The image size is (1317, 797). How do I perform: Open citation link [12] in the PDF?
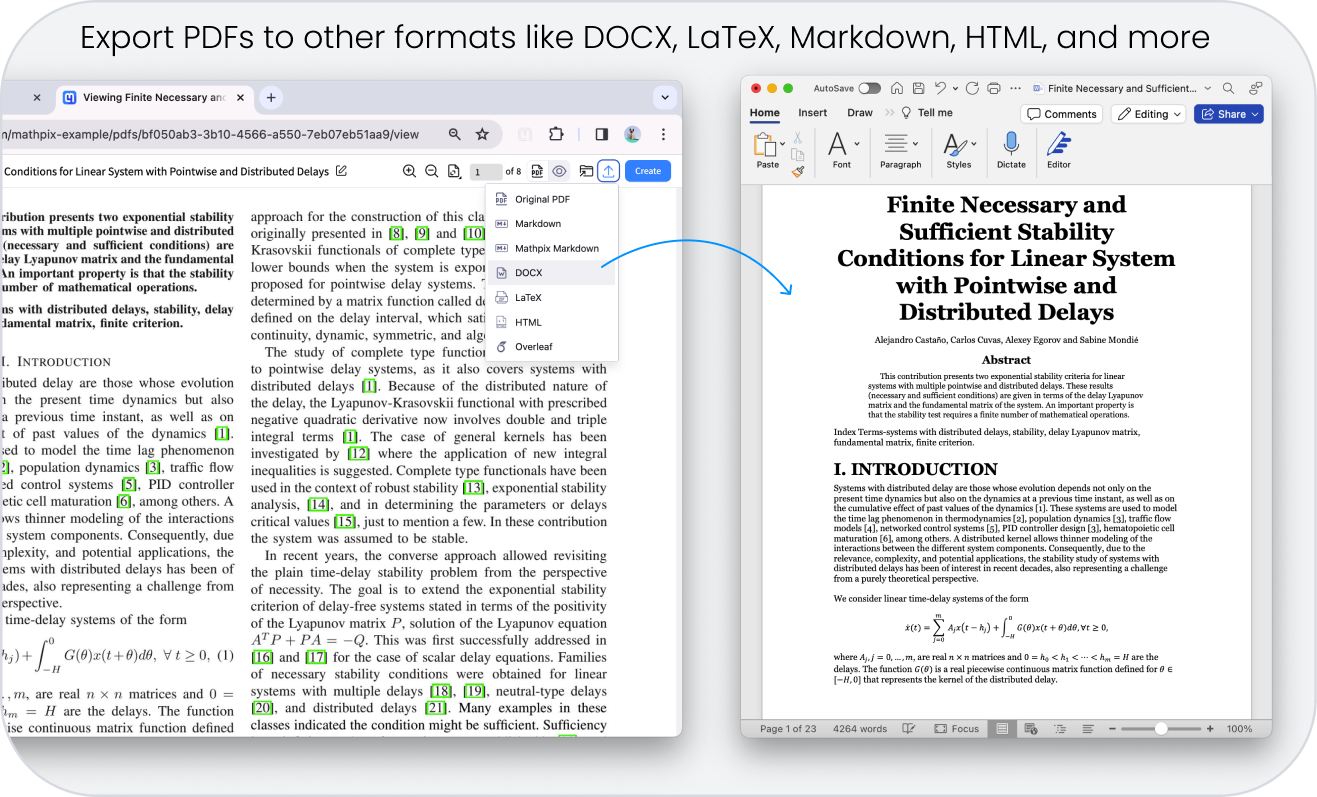coord(358,453)
